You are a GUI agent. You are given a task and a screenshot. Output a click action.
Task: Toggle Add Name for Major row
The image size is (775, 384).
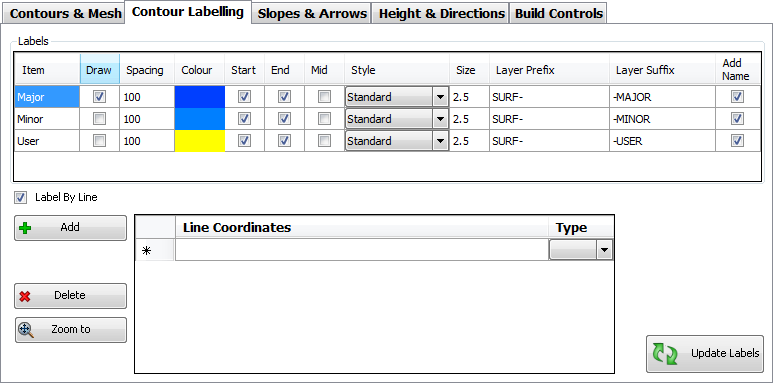[x=737, y=97]
